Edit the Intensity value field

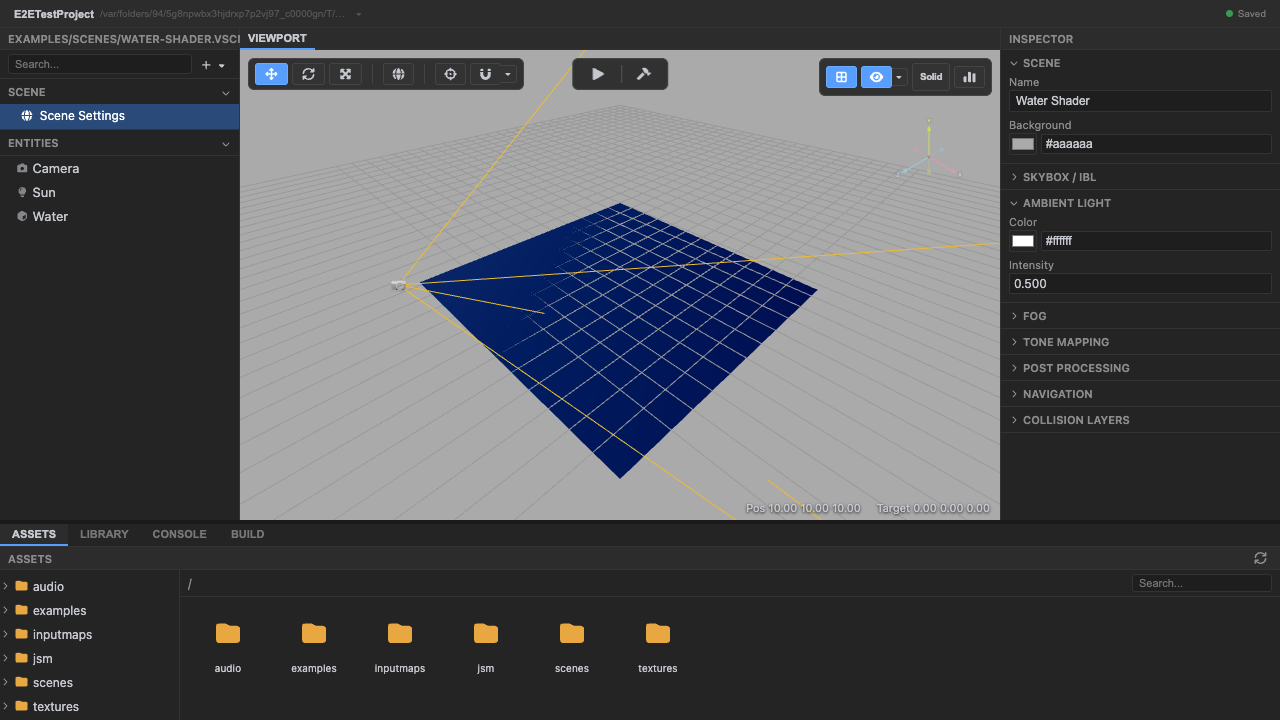tap(1140, 284)
